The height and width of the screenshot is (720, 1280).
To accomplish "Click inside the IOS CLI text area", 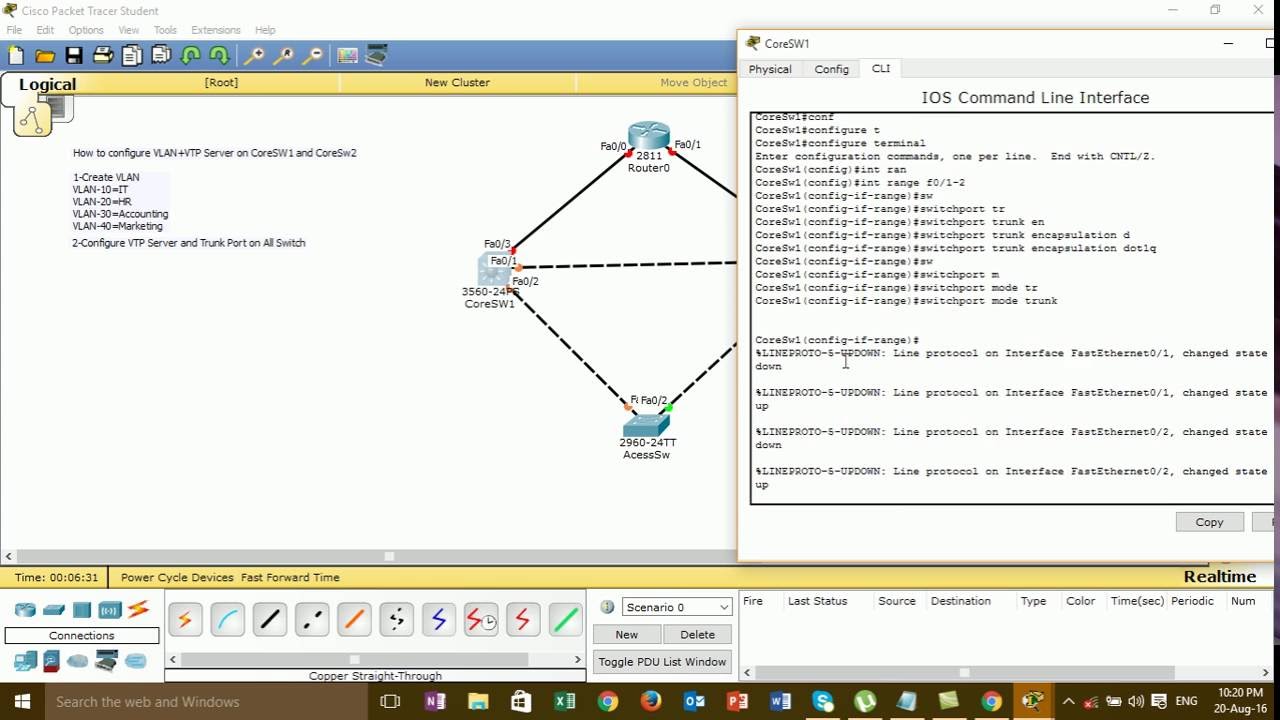I will 1011,308.
